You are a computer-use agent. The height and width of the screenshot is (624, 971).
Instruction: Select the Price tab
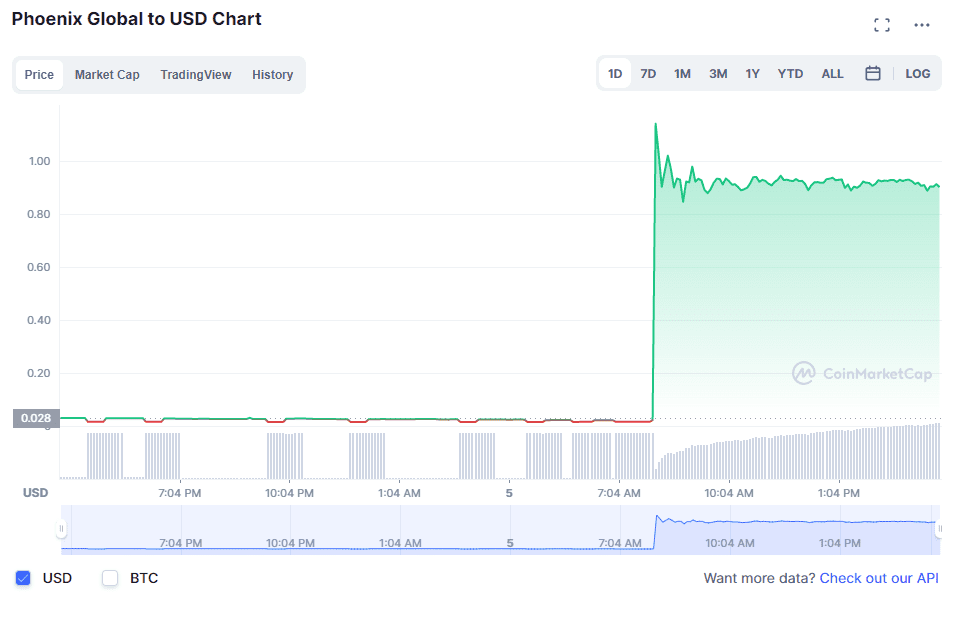point(39,74)
